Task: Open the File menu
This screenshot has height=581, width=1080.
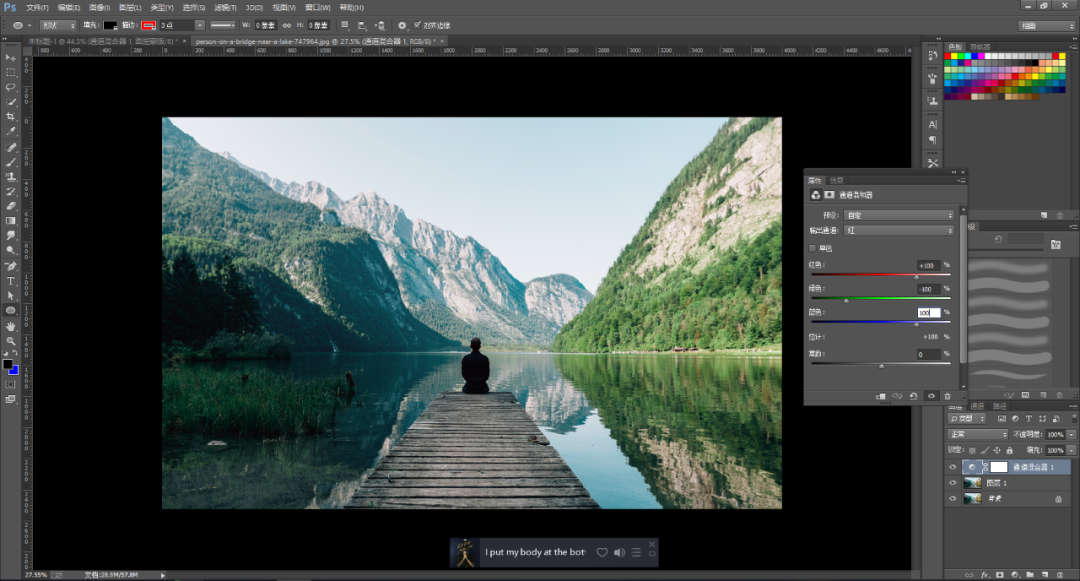Action: coord(37,8)
